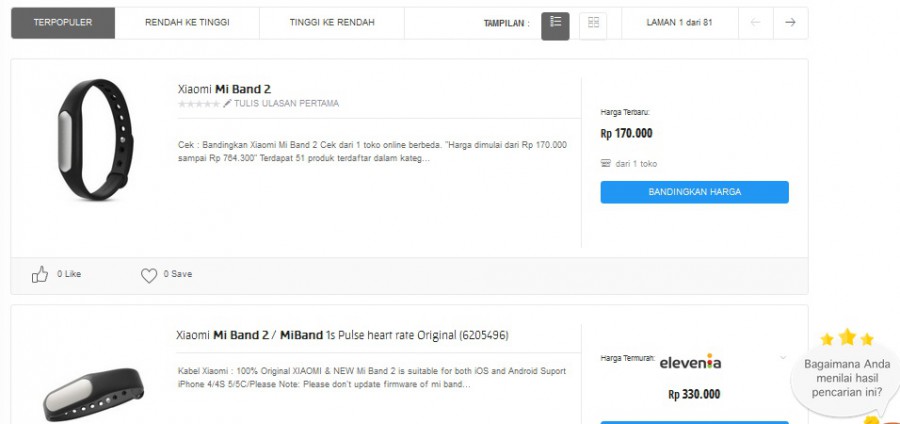900x424 pixels.
Task: Click the MiBand 1s Pulse product image
Action: [94, 394]
